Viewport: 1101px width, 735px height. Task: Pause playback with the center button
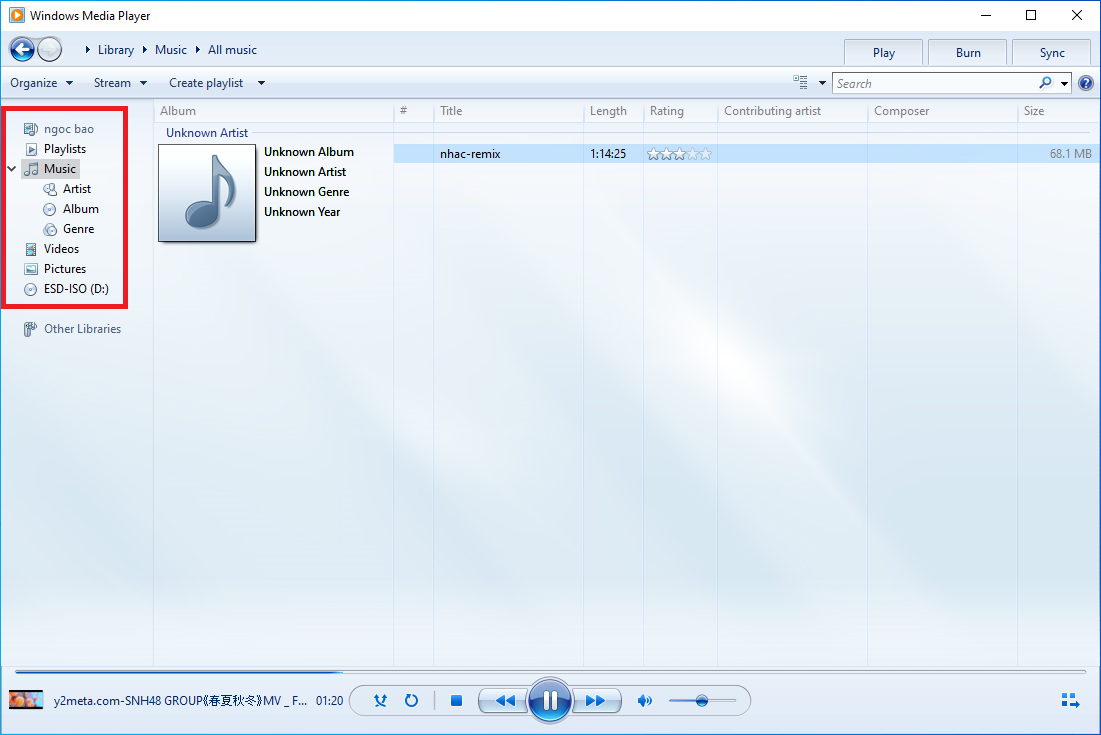(549, 700)
